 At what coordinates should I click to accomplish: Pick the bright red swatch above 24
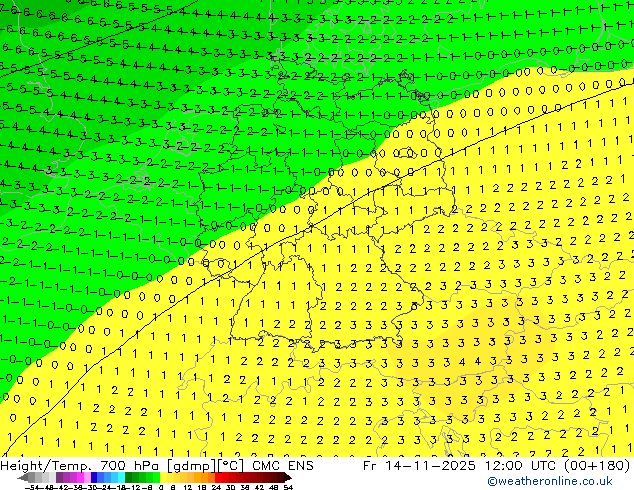tap(218, 477)
